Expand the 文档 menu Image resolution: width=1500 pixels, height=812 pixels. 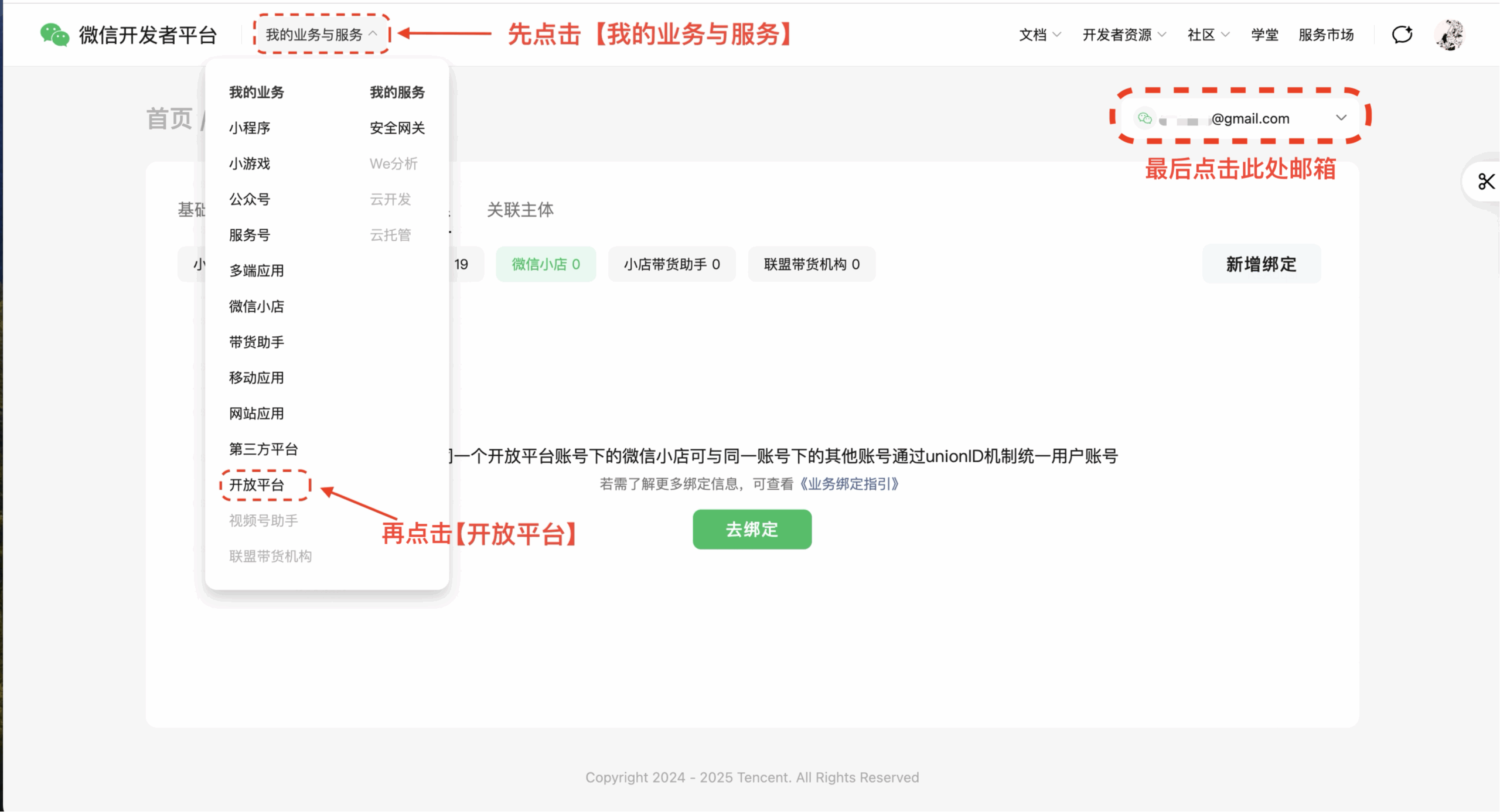point(1039,35)
